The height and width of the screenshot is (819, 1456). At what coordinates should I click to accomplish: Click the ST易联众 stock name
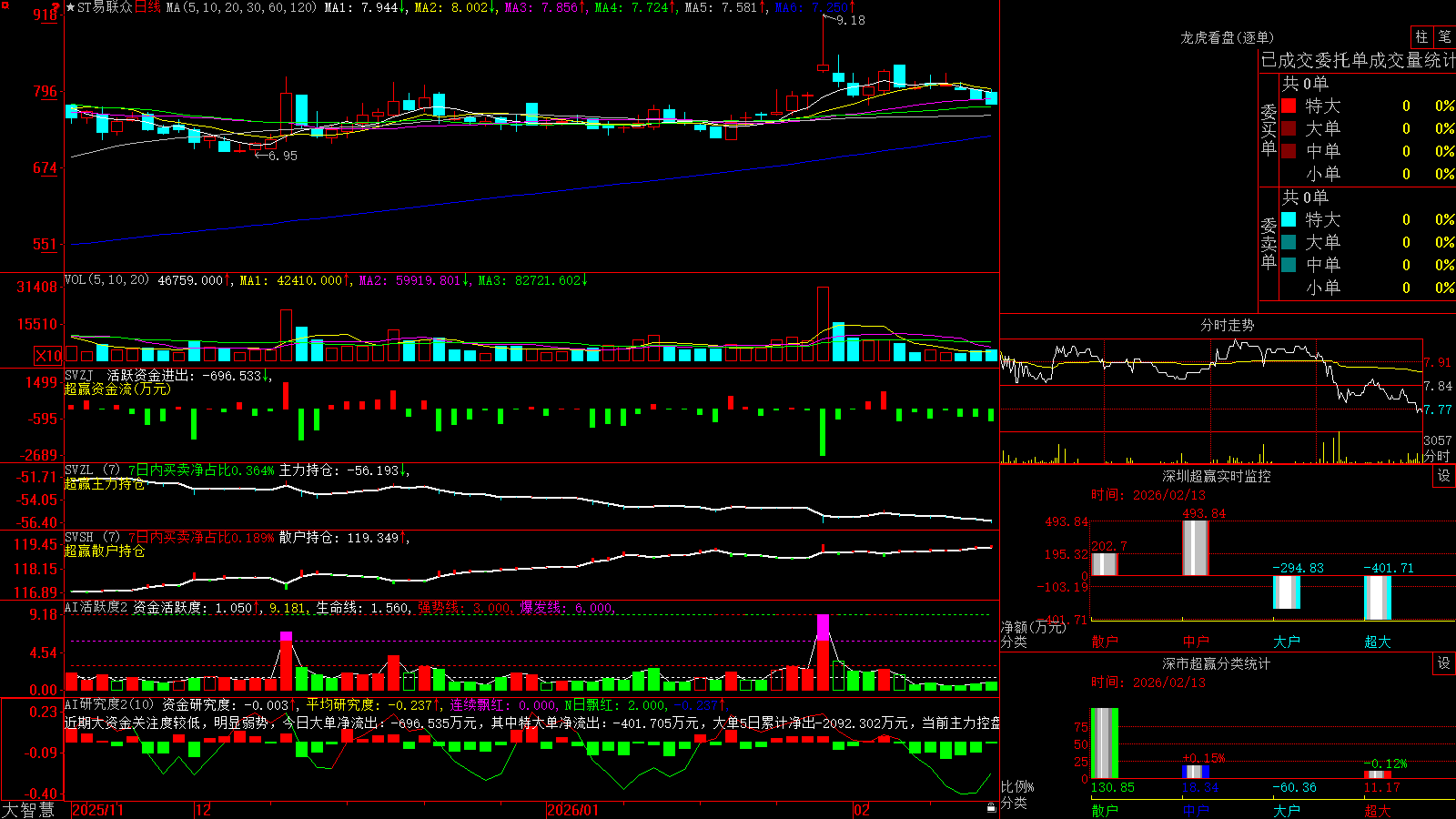pos(106,7)
